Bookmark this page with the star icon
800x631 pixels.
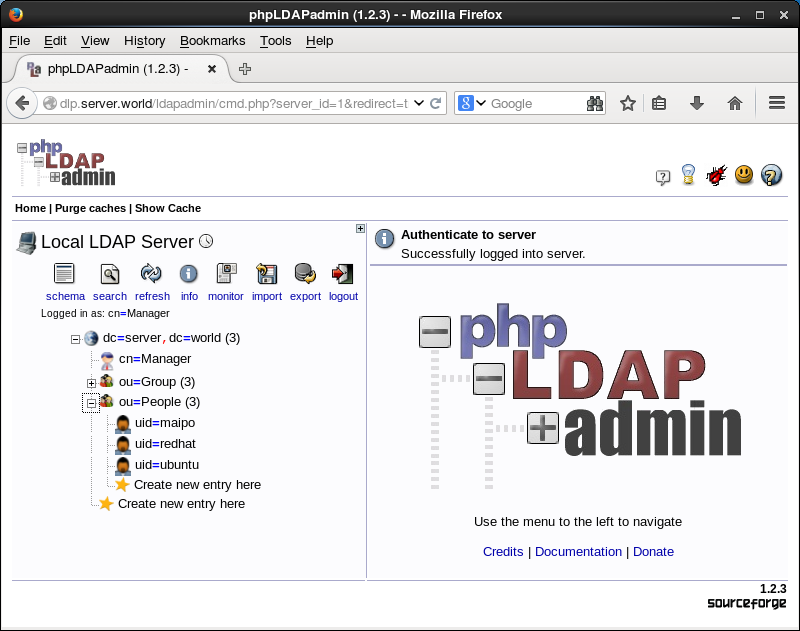[x=627, y=103]
